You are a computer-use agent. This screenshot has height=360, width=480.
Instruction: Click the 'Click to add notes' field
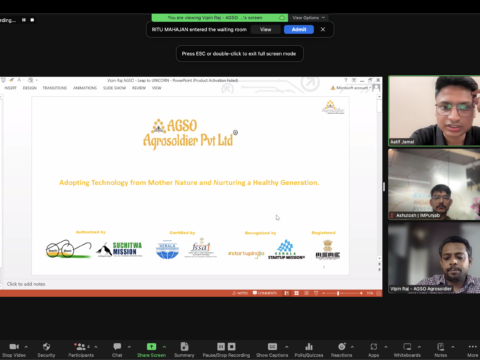[x=26, y=284]
